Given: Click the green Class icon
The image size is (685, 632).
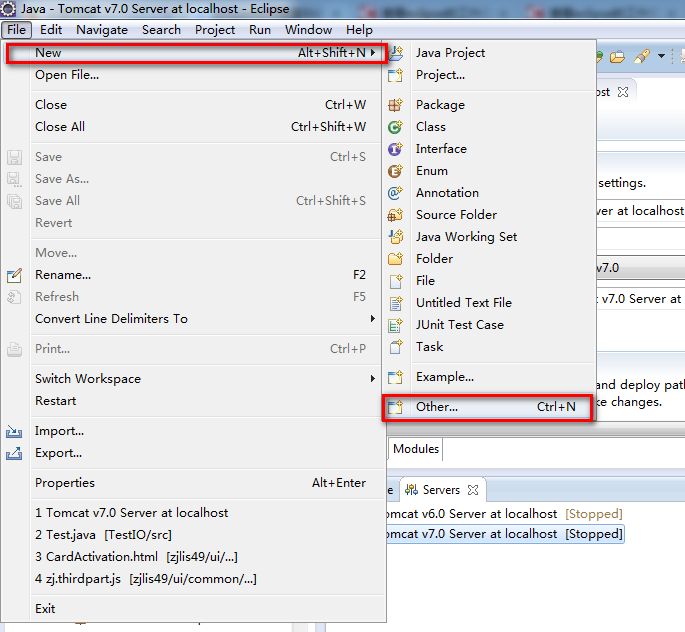Looking at the screenshot, I should pos(396,127).
